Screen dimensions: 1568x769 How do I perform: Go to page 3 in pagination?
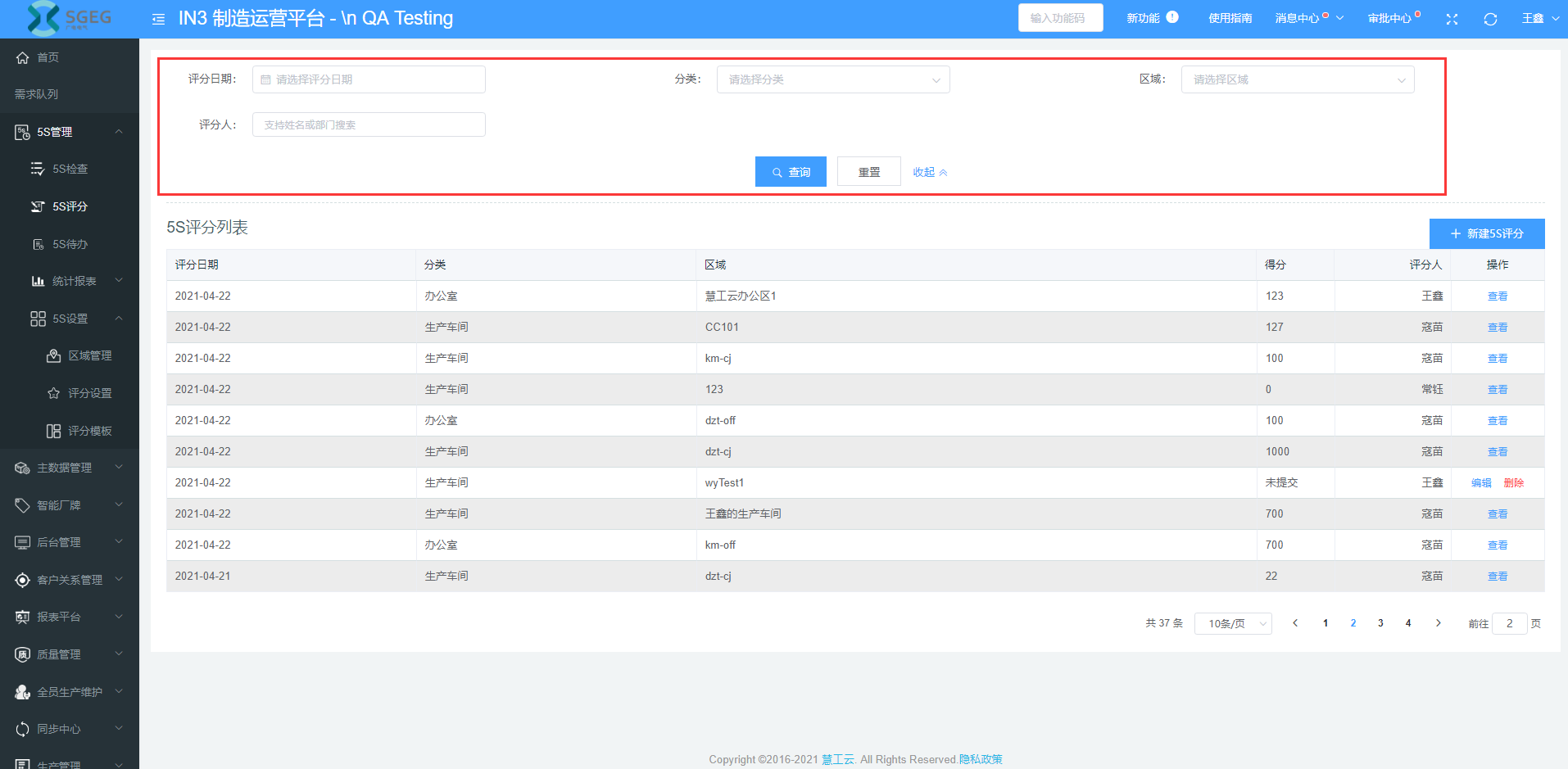click(x=1380, y=623)
